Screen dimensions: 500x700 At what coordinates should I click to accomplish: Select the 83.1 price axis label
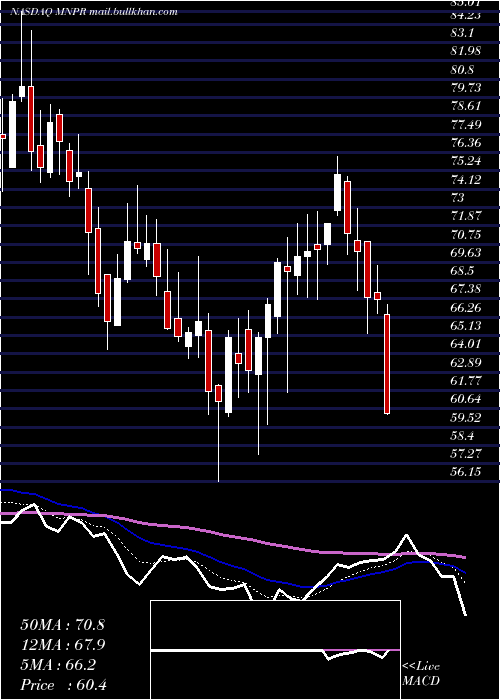pos(463,33)
